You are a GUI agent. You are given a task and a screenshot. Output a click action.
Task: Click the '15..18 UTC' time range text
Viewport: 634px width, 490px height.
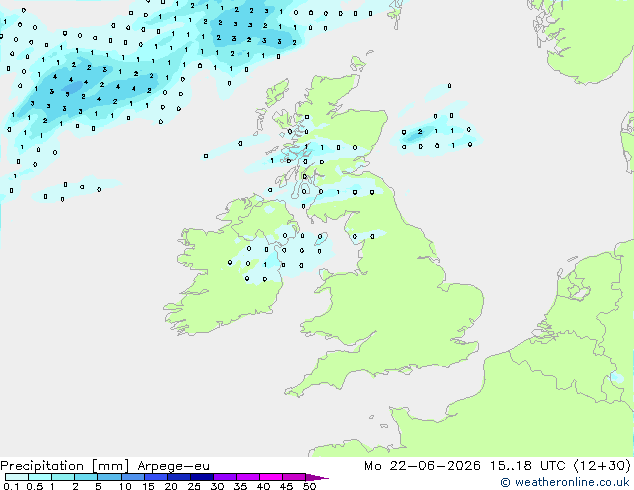click(527, 466)
